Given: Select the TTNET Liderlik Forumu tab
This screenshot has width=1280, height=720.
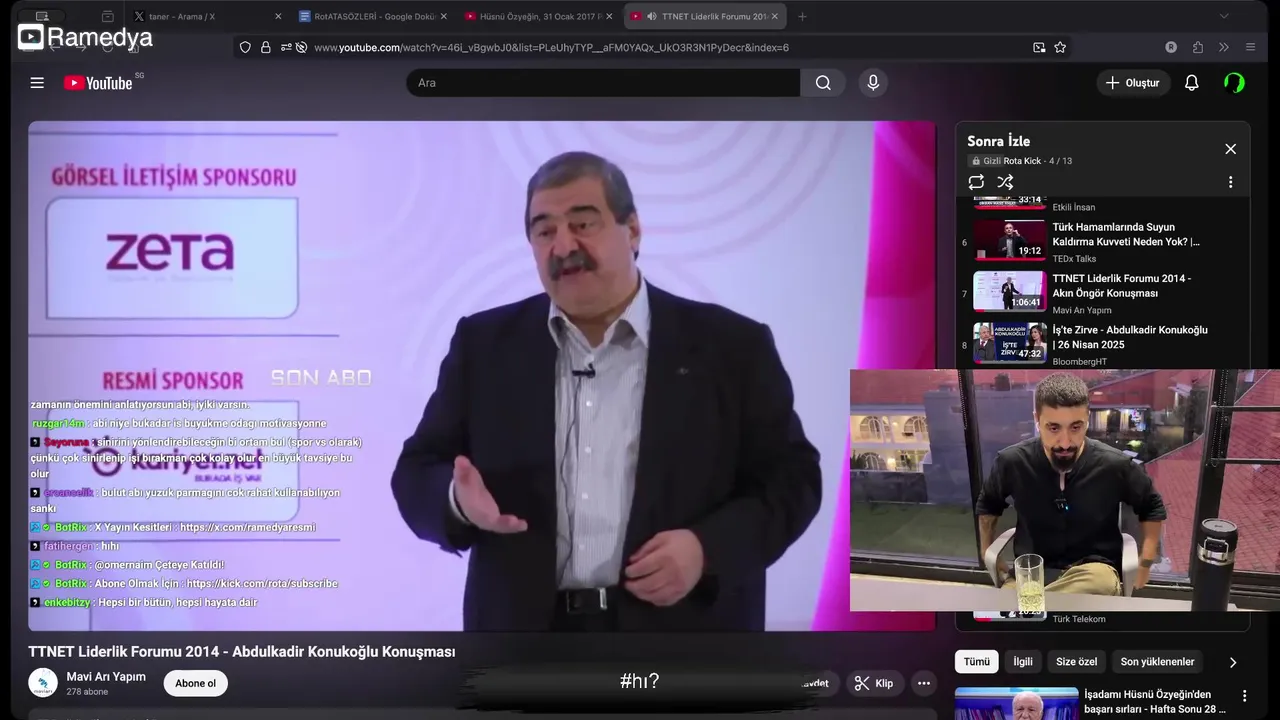Looking at the screenshot, I should coord(704,16).
